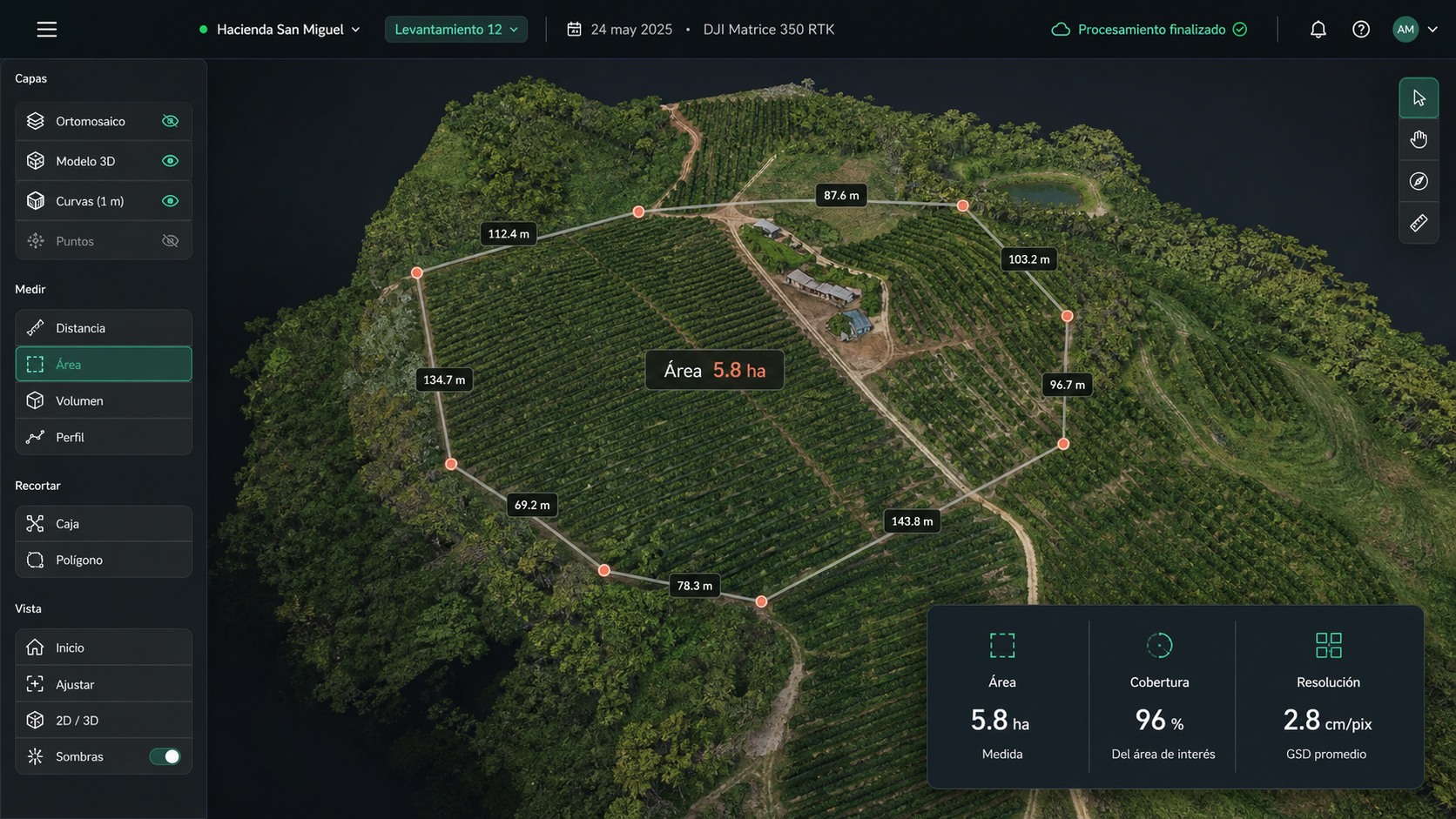Open the Levantamiento 12 survey dropdown

pyautogui.click(x=456, y=30)
